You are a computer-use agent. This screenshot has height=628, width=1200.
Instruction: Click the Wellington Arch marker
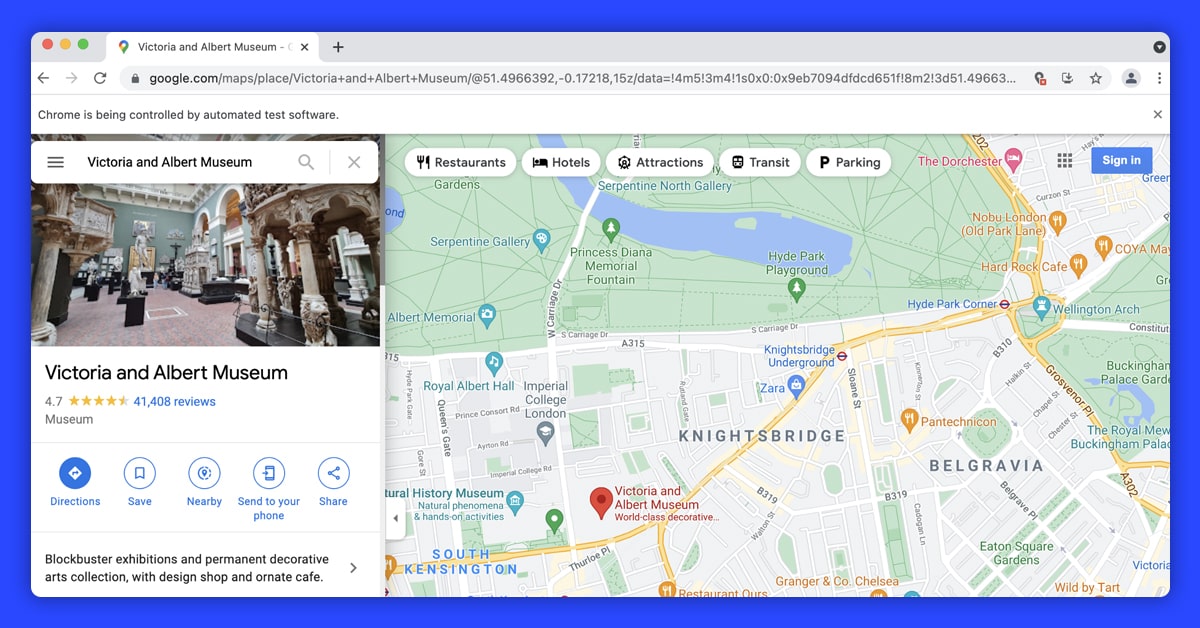coord(1041,307)
